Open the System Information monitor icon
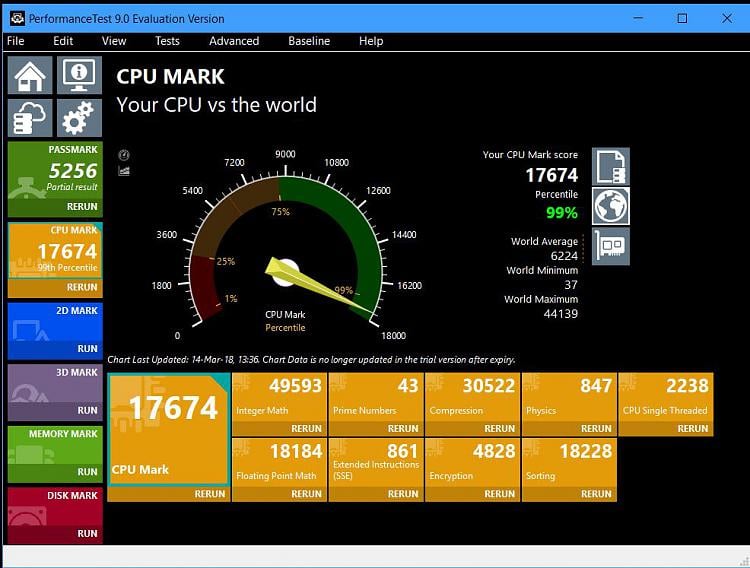Image resolution: width=750 pixels, height=568 pixels. tap(79, 75)
